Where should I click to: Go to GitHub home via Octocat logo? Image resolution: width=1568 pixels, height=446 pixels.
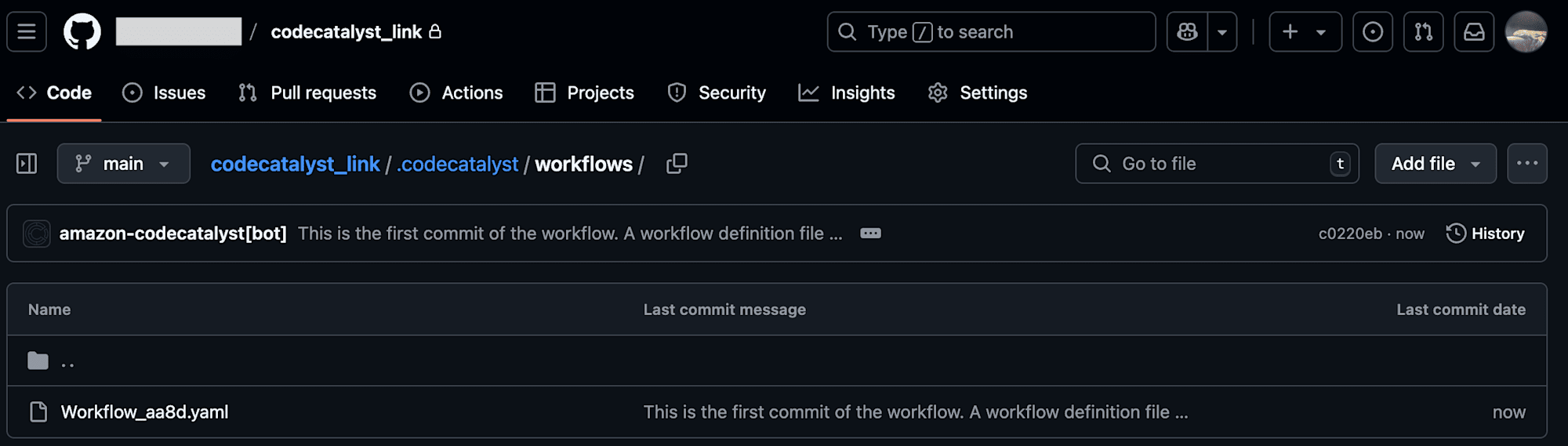click(x=82, y=32)
